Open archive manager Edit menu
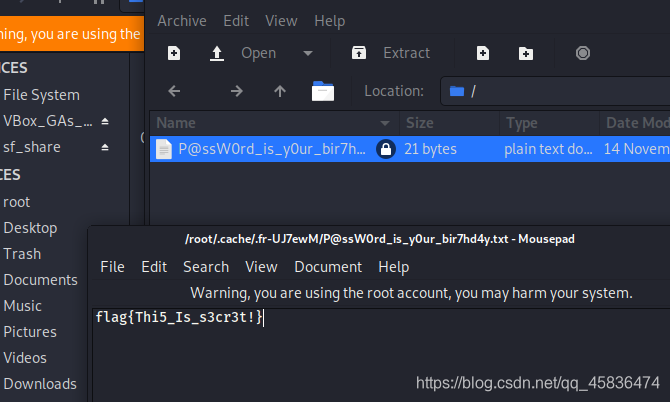Screen dimensions: 670x402 point(236,21)
